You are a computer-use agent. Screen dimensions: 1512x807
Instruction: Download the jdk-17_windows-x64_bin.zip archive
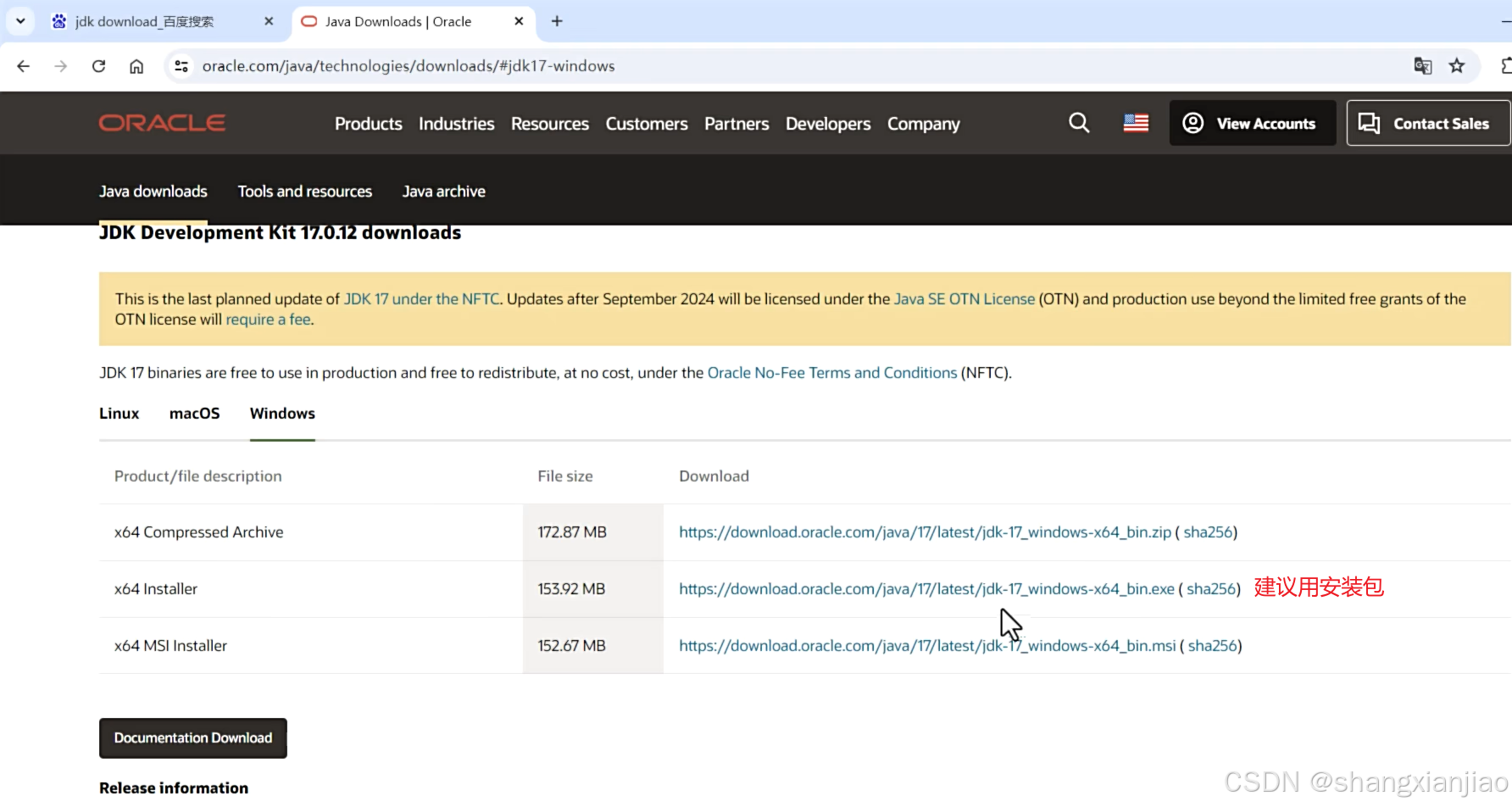pyautogui.click(x=926, y=532)
